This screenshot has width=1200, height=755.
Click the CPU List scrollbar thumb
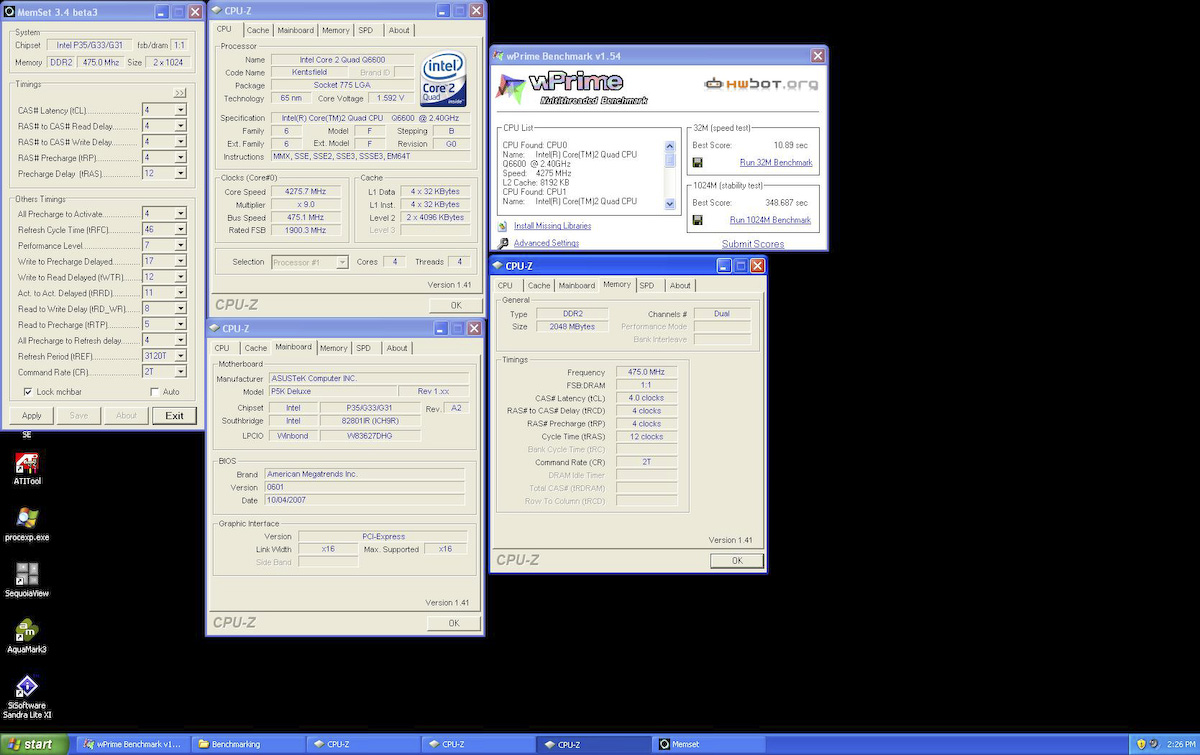tap(670, 159)
